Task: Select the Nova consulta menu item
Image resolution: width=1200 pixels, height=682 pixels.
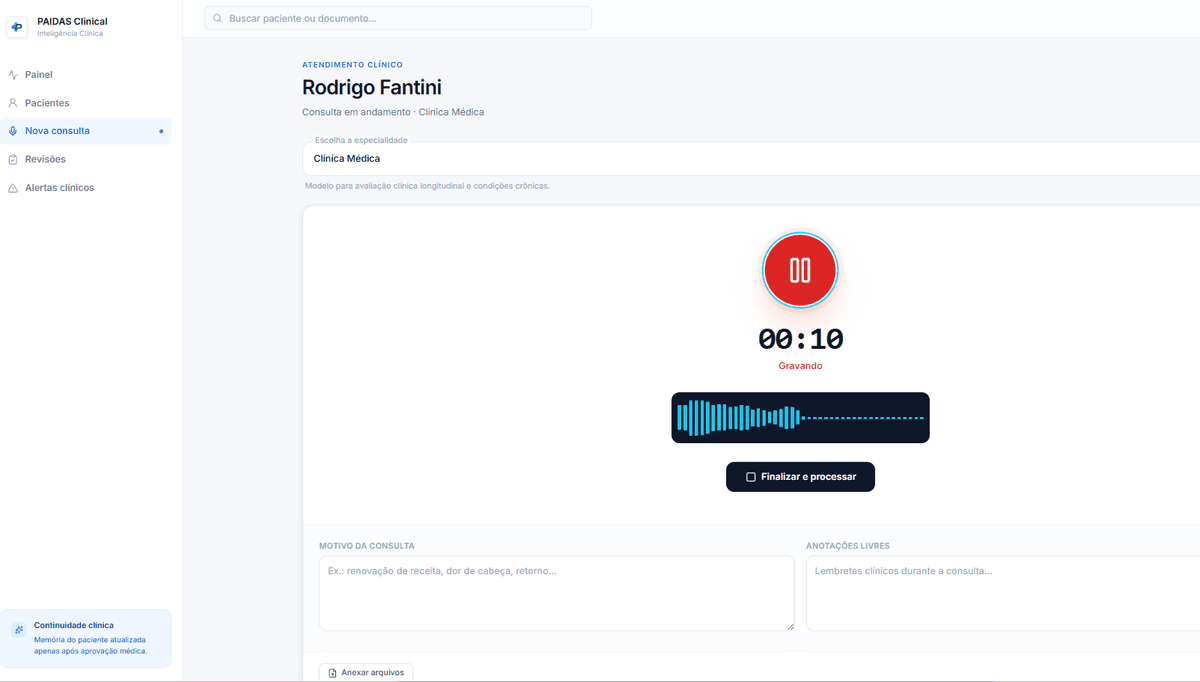Action: (85, 131)
